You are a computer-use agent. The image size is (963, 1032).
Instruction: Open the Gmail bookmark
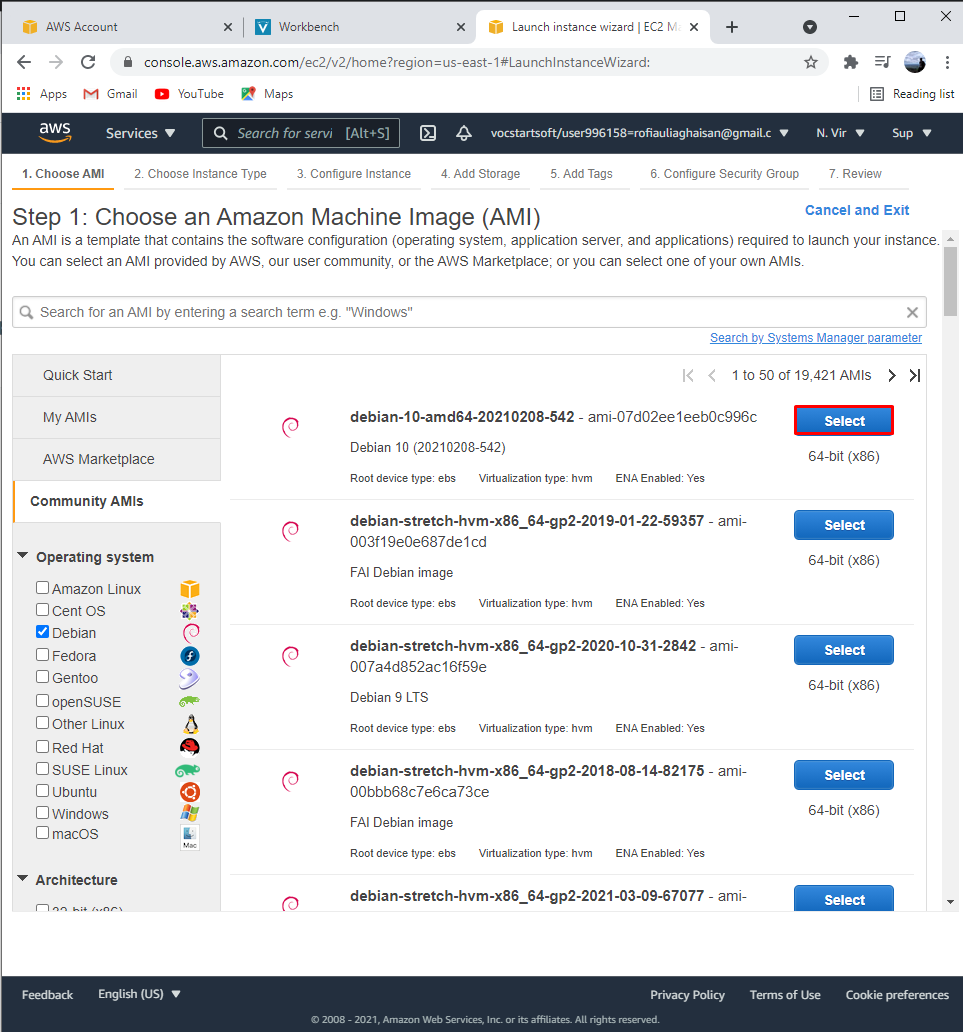[x=111, y=94]
